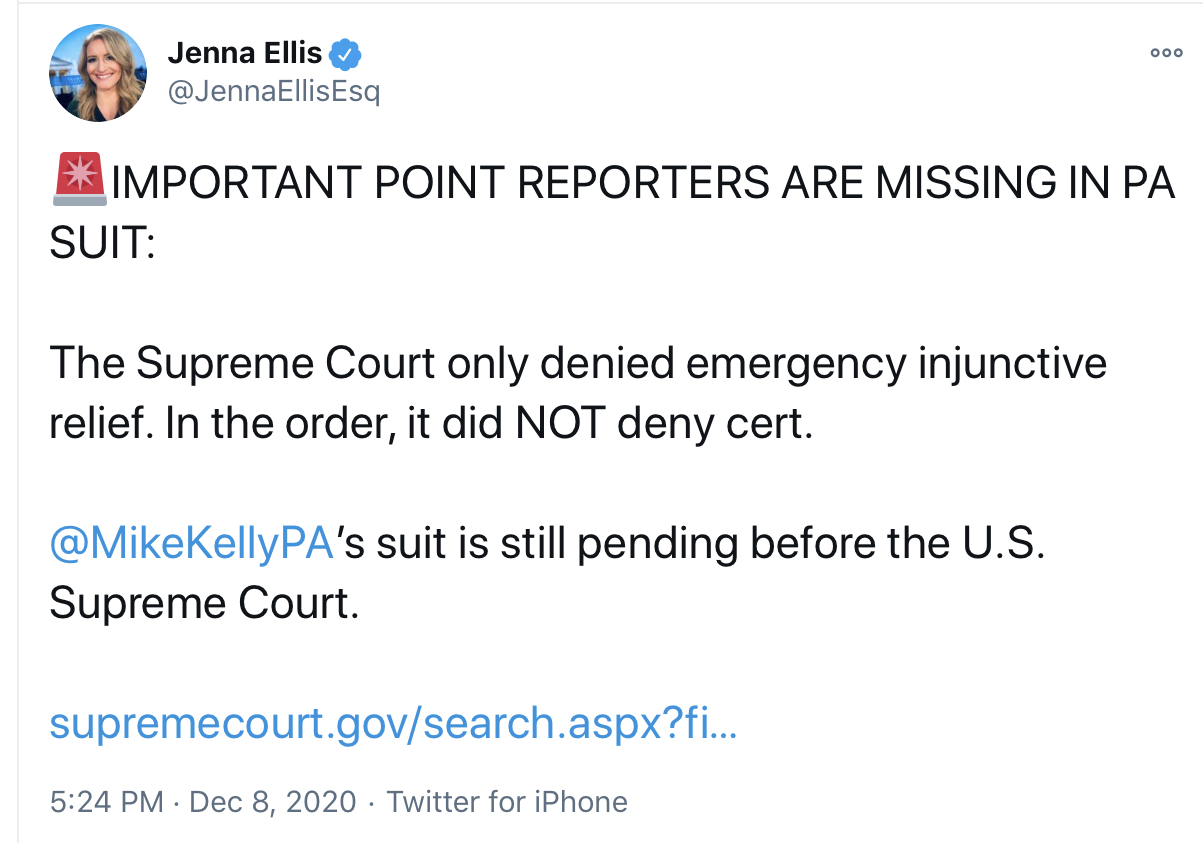Click the "Twitter for iPhone" source label
The image size is (1203, 843).
507,801
